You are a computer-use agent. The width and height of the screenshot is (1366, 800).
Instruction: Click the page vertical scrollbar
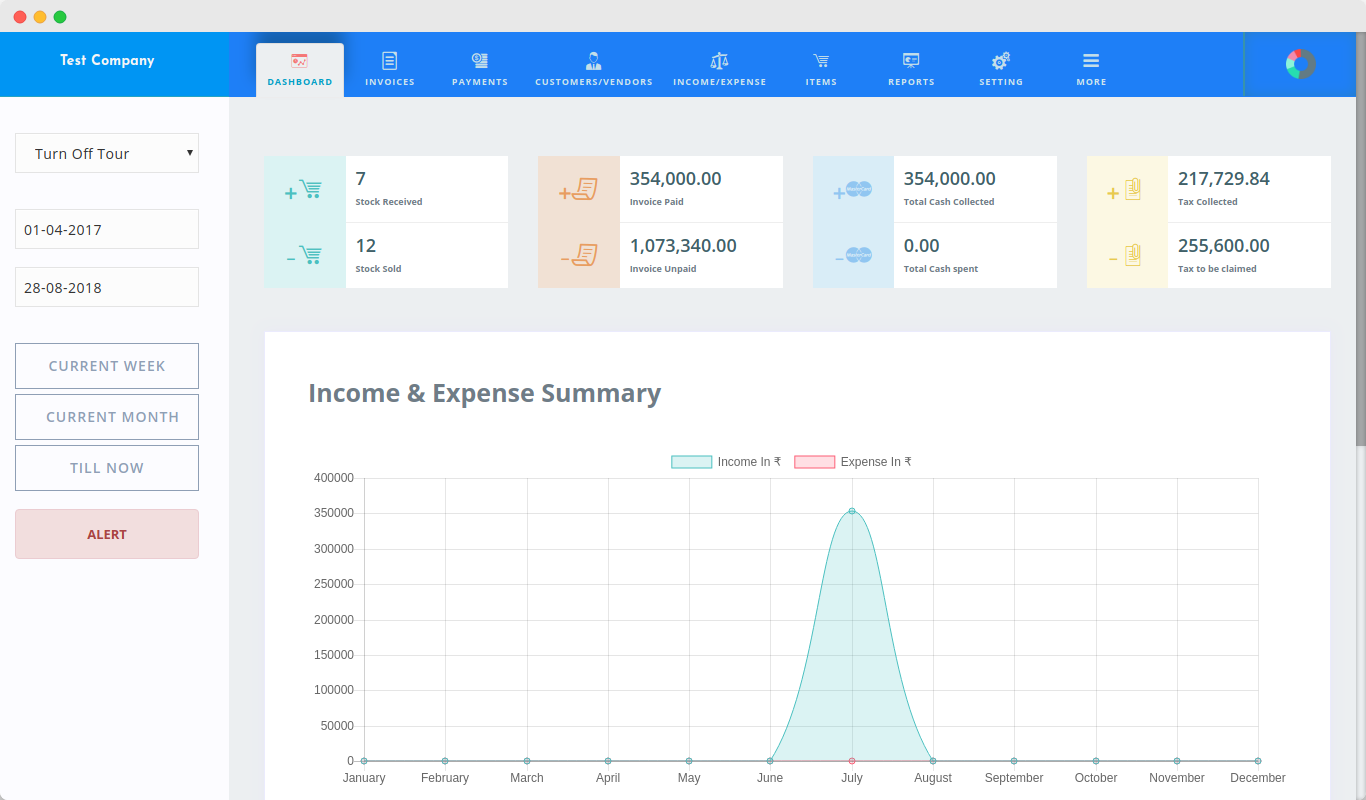tap(1360, 240)
